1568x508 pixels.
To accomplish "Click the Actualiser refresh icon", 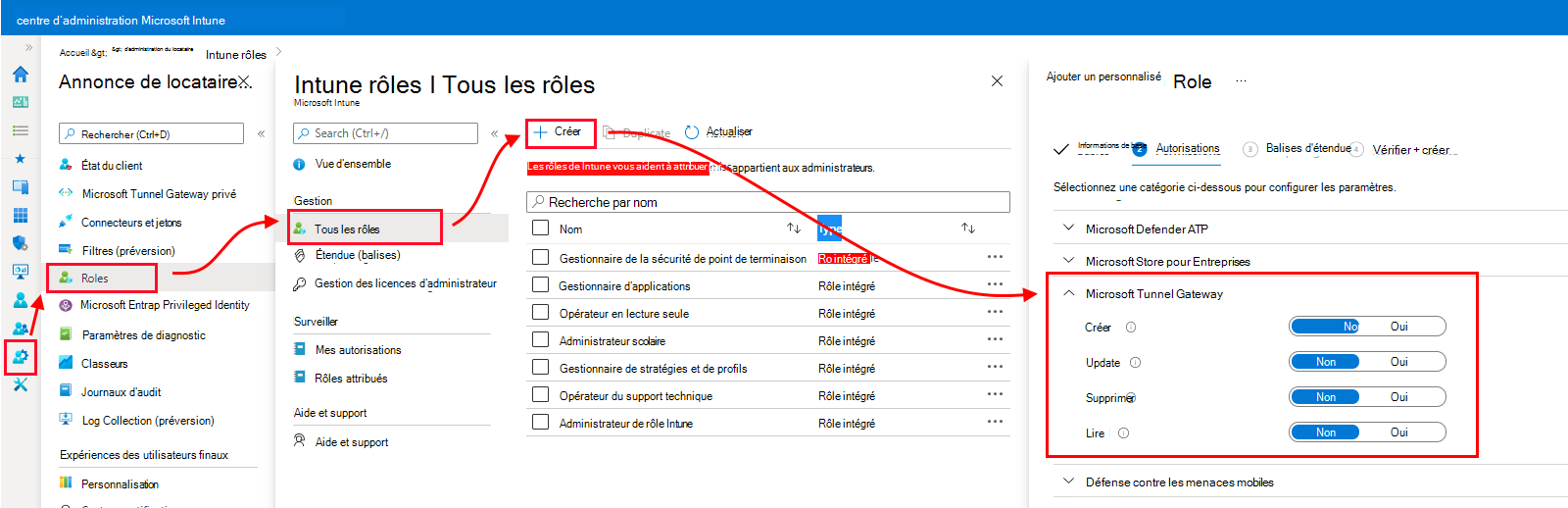I will click(692, 132).
